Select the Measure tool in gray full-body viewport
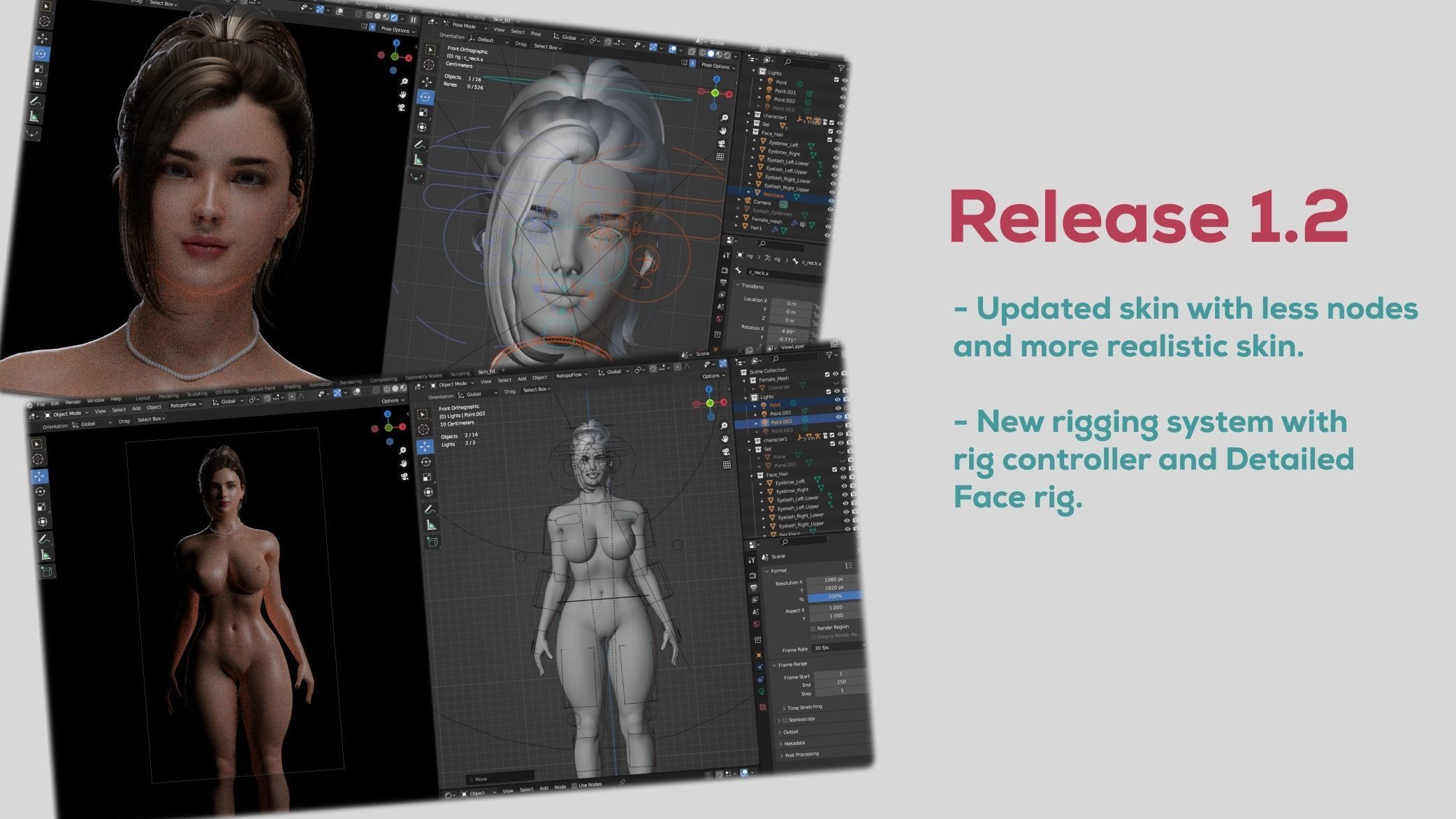 coord(431,525)
